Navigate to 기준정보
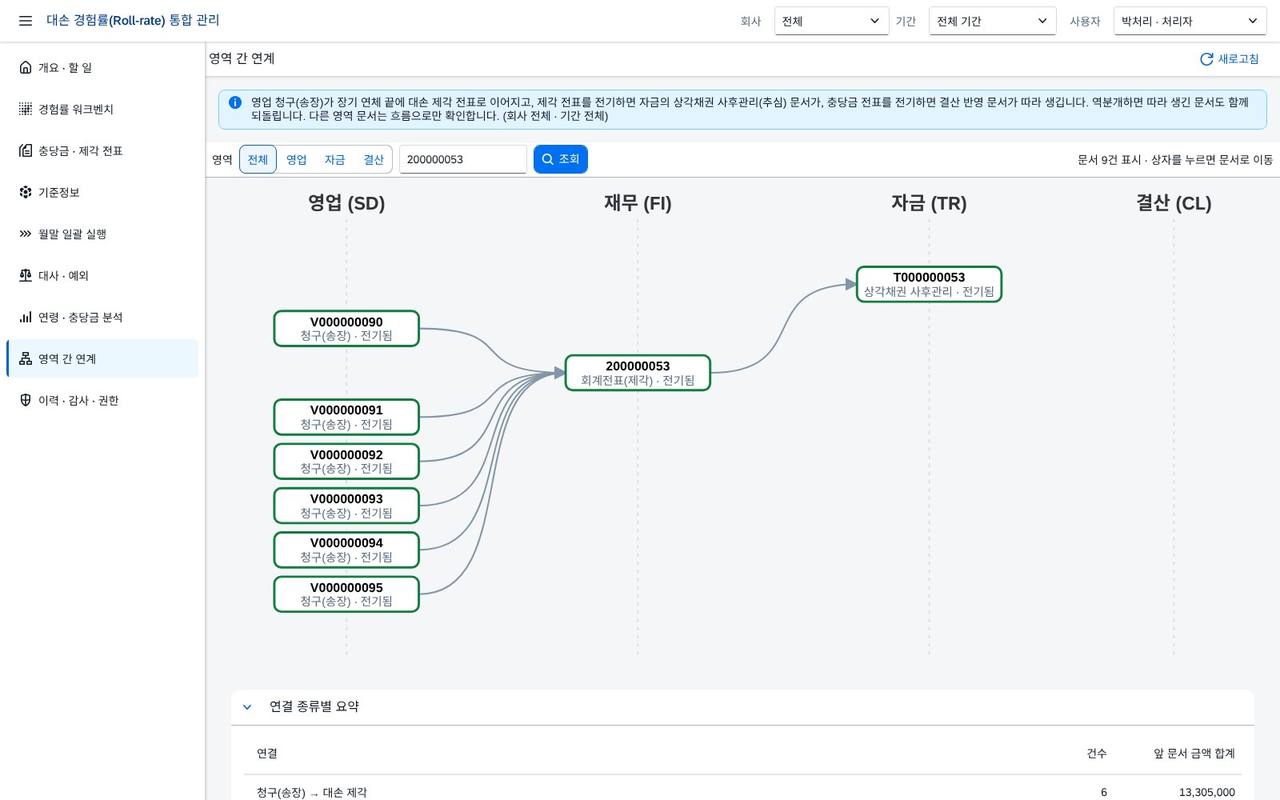Viewport: 1280px width, 800px height. tap(102, 192)
